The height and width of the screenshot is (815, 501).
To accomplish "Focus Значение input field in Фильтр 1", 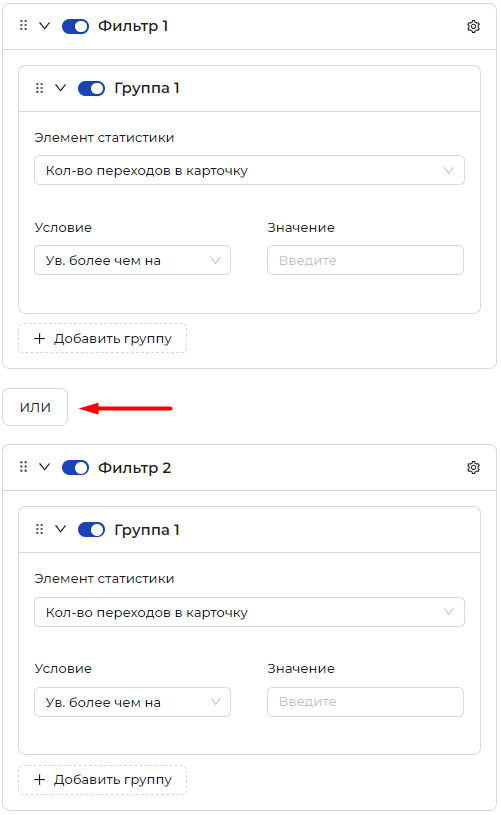I will click(365, 260).
